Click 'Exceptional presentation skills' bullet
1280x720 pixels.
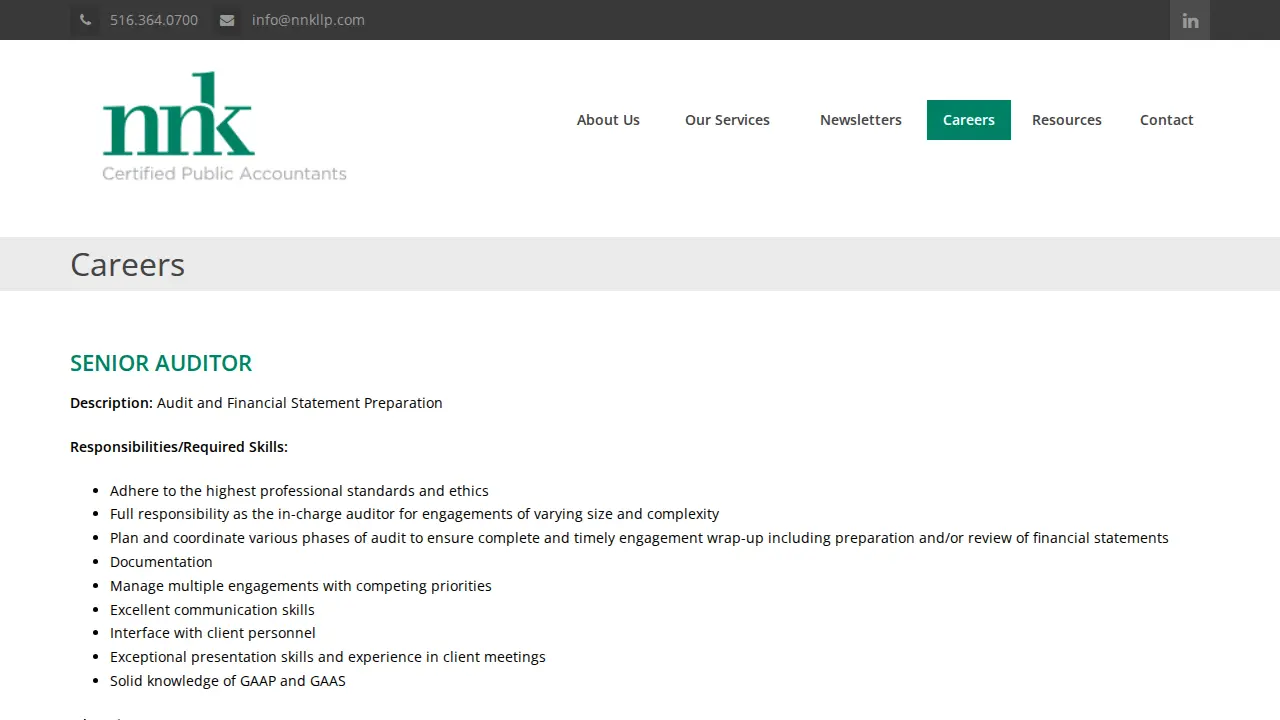point(328,657)
